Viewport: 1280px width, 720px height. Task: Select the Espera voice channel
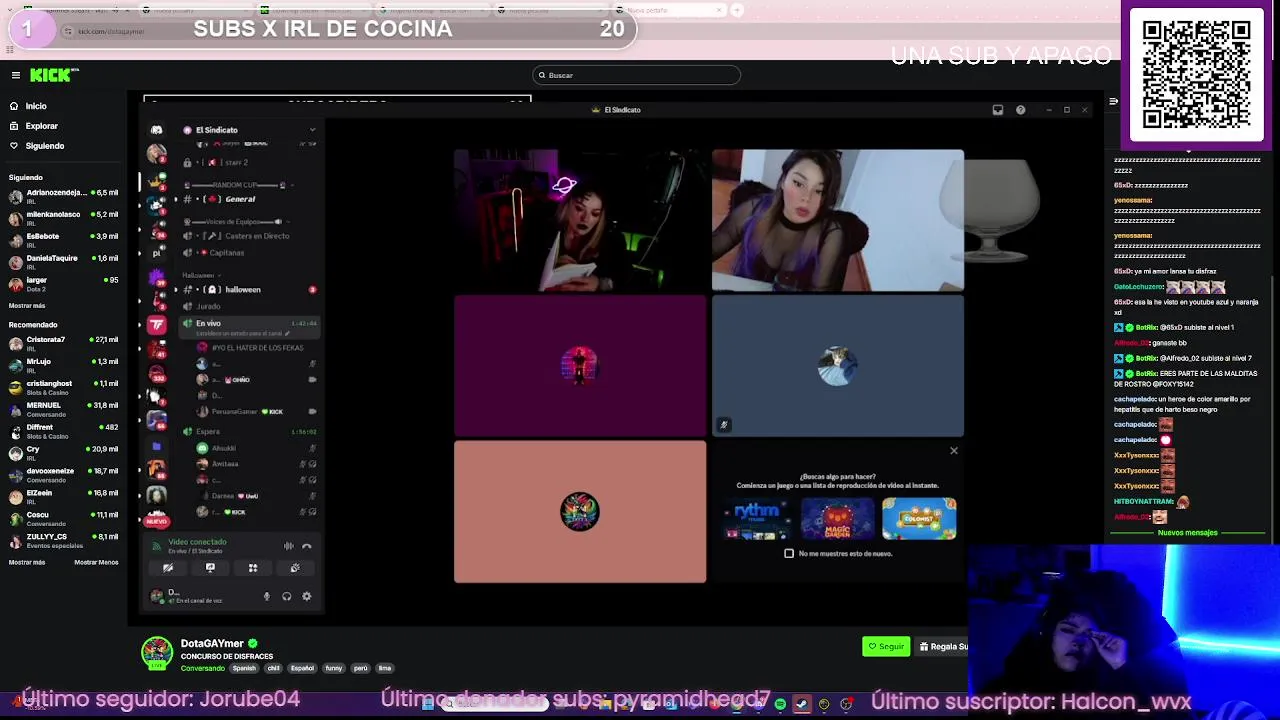click(x=248, y=431)
